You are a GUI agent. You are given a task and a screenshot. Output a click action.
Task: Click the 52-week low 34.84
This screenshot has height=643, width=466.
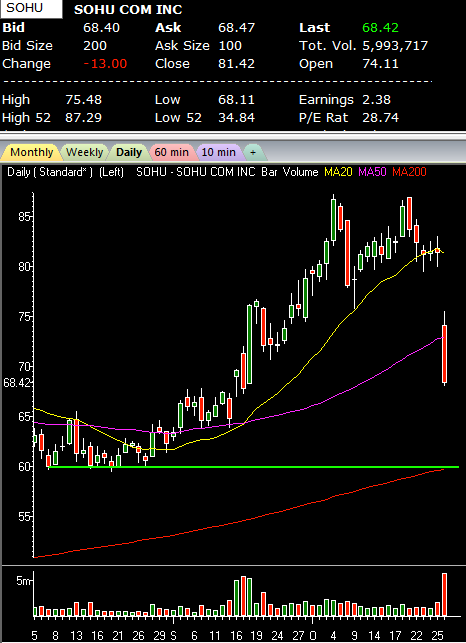[236, 118]
